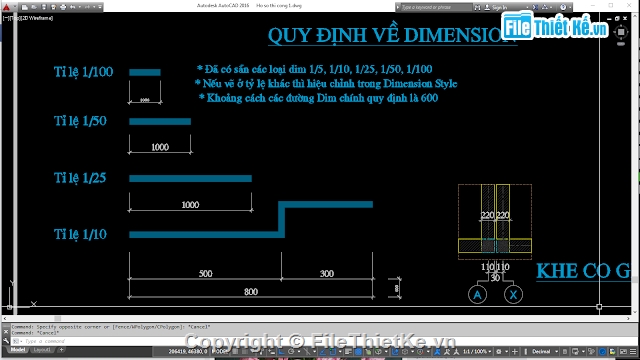640x360 pixels.
Task: Open the redo history dropdown arrow
Action: click(x=94, y=7)
